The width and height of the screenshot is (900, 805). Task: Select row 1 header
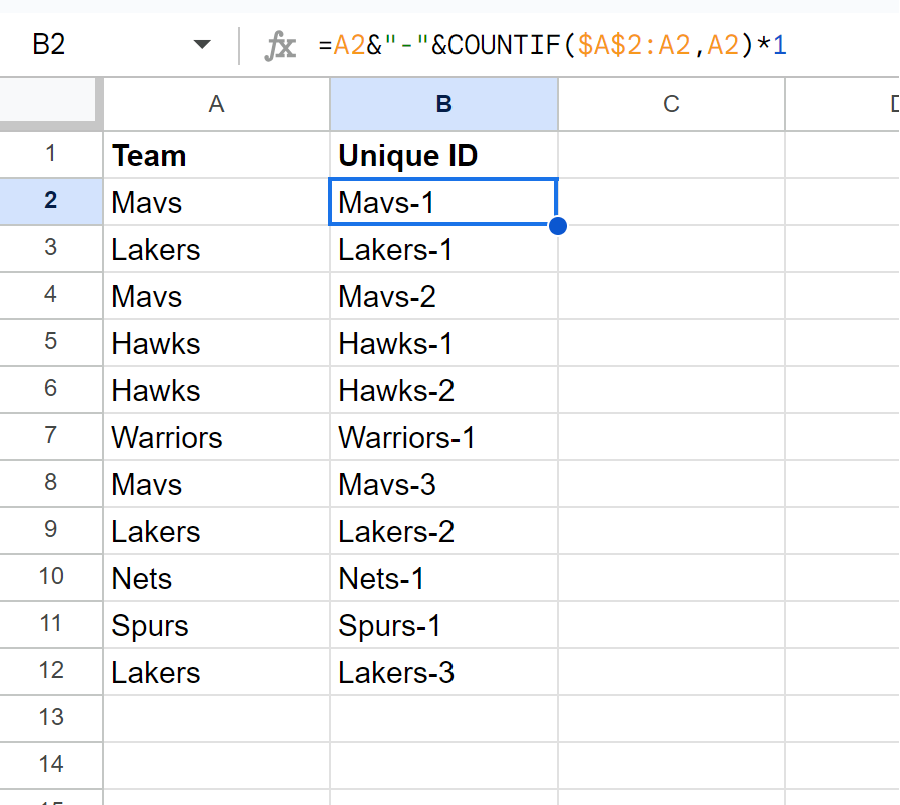pos(51,154)
